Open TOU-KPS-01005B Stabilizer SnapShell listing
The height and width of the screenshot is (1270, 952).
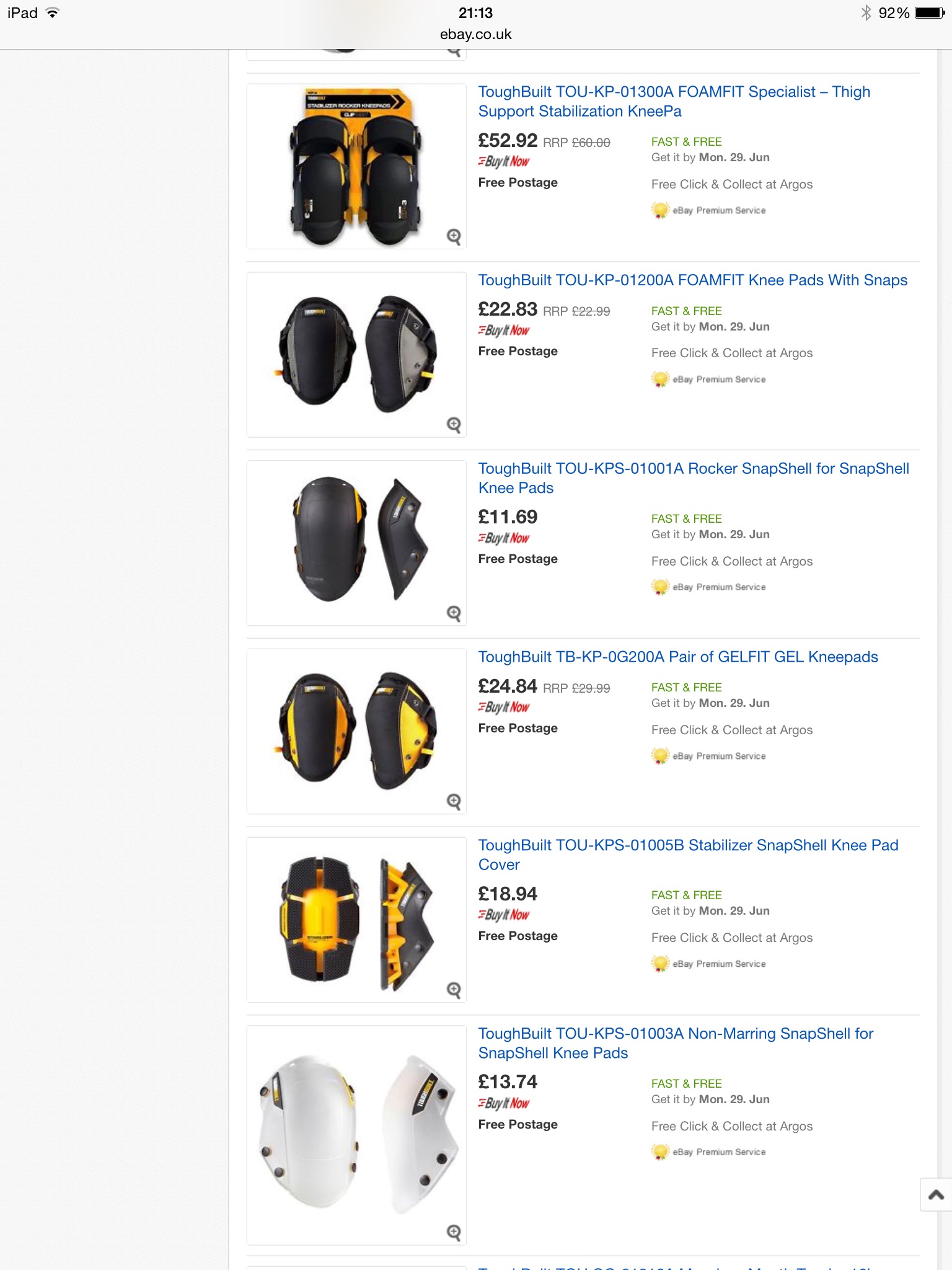pos(688,855)
